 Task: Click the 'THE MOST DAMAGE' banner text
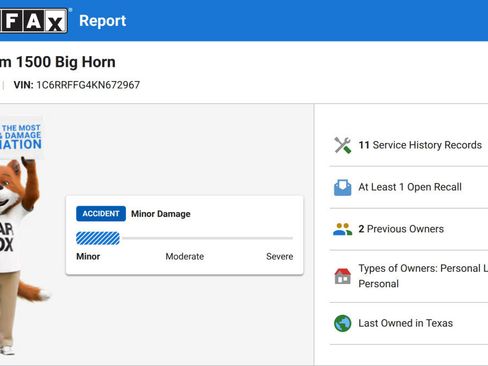[x=21, y=137]
